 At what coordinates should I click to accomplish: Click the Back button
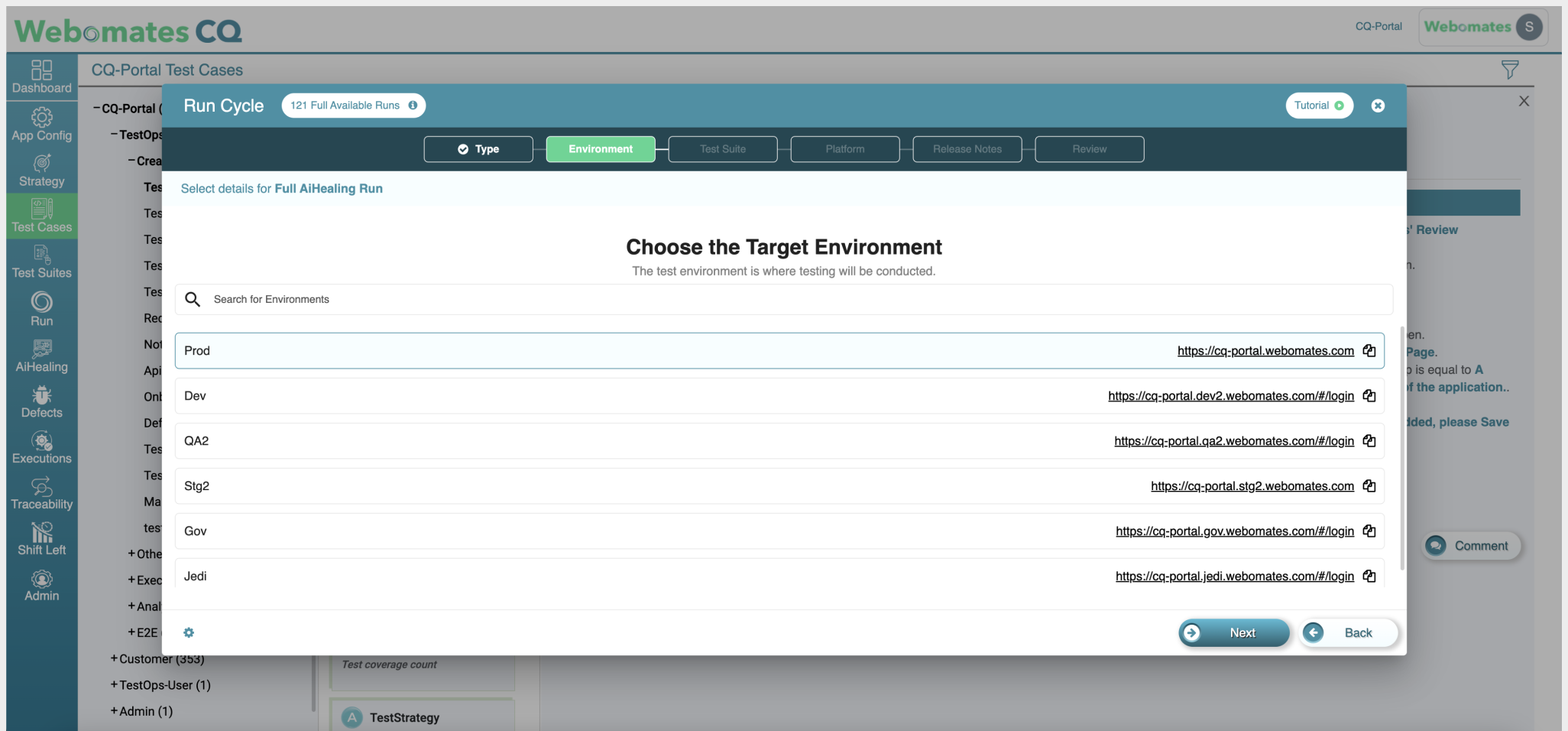(x=1350, y=632)
